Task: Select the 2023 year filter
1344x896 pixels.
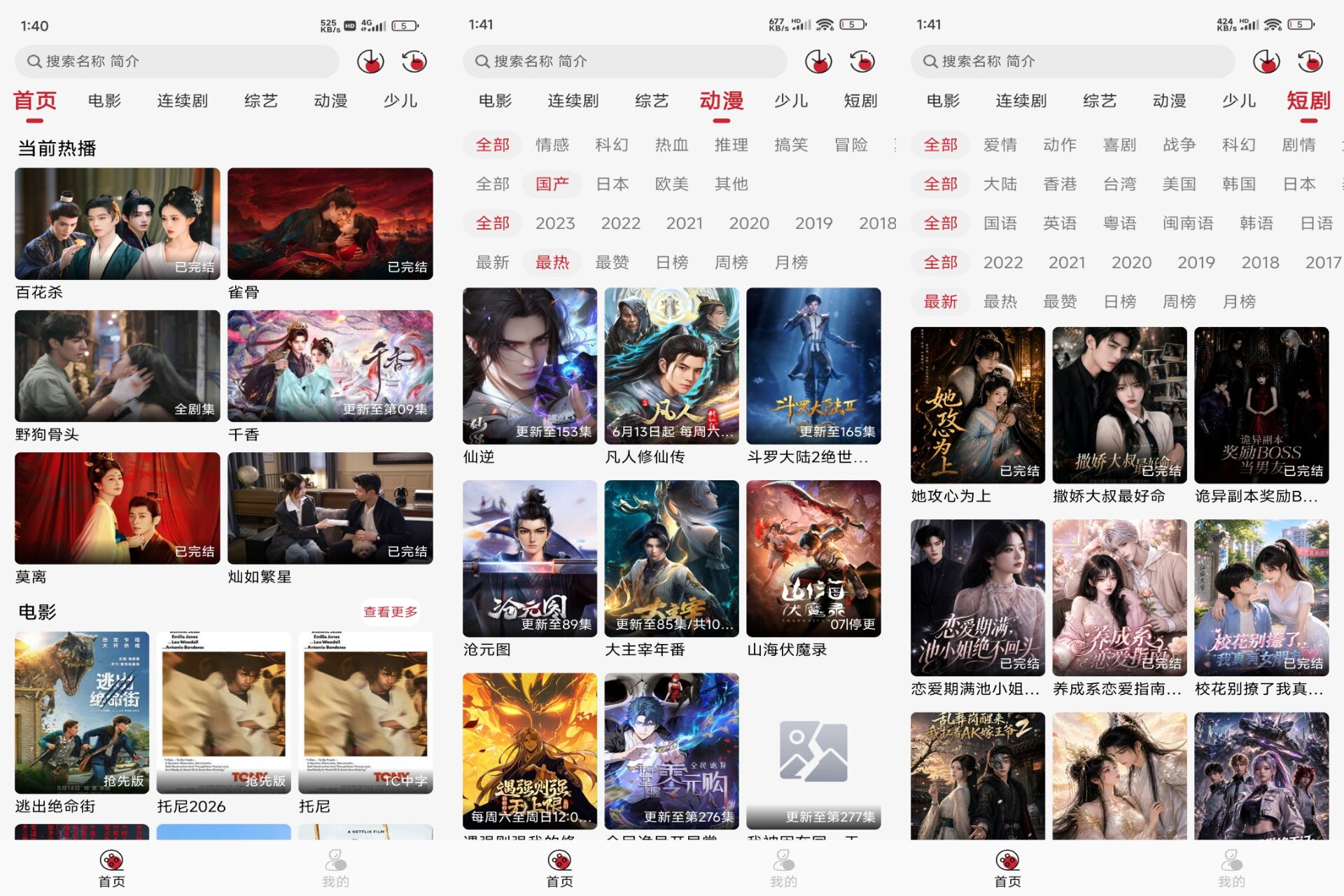Action: point(555,223)
